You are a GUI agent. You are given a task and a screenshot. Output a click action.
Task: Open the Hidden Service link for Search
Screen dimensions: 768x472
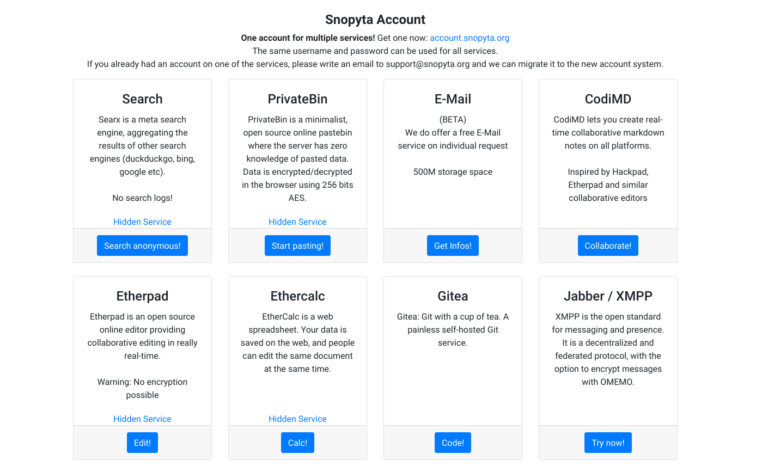point(142,222)
